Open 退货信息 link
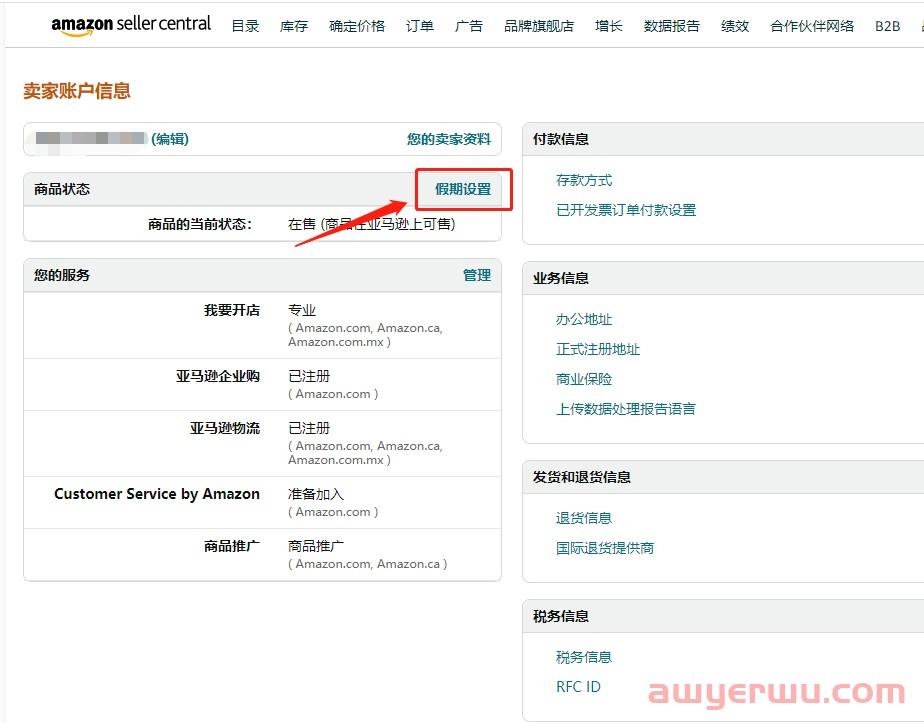The width and height of the screenshot is (924, 723). 583,518
